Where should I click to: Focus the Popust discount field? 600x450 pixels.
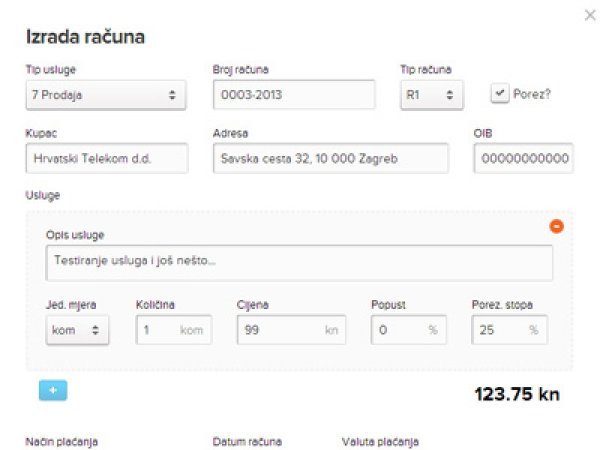pos(408,330)
